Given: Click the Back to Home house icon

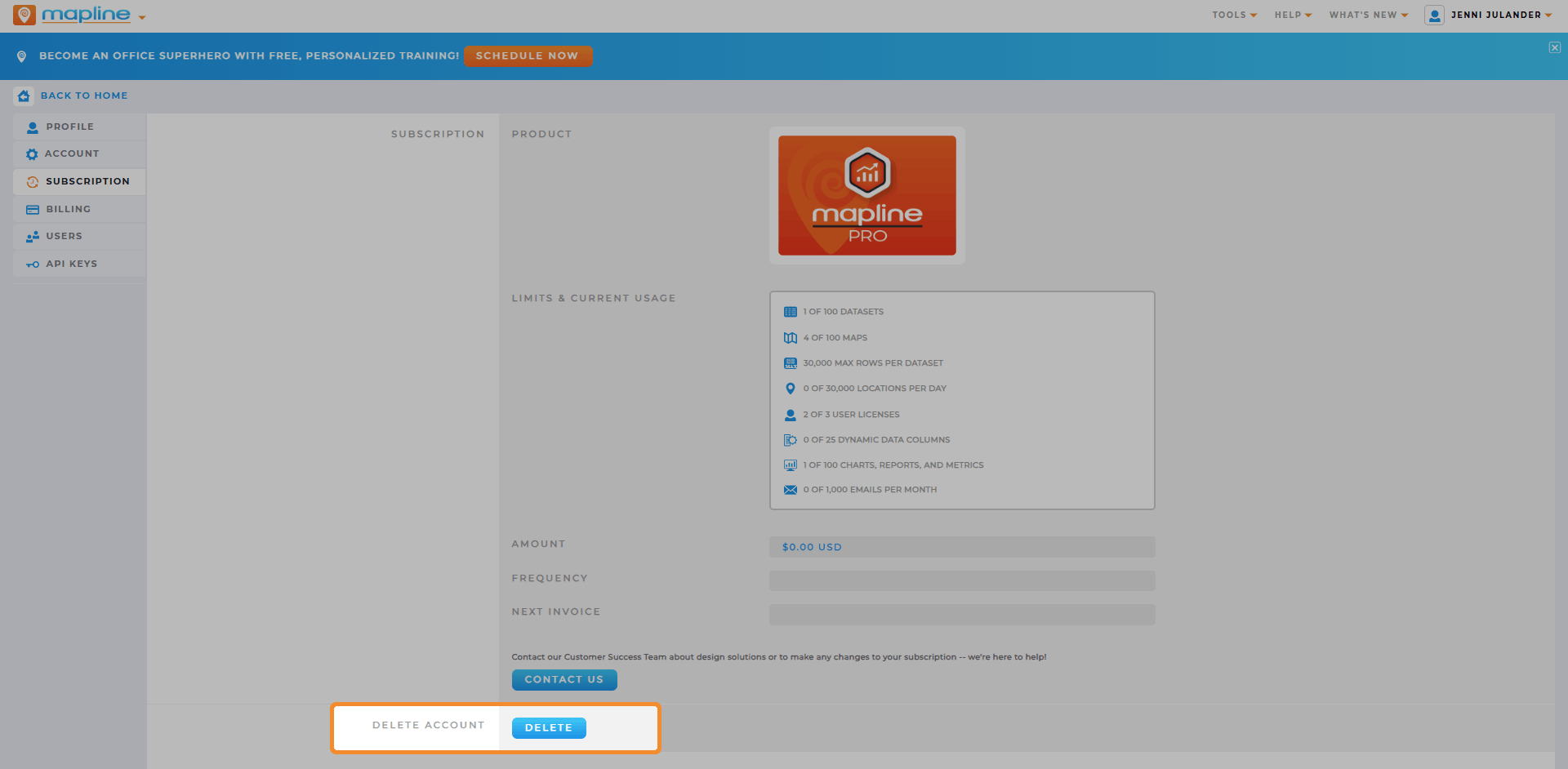Looking at the screenshot, I should [24, 96].
